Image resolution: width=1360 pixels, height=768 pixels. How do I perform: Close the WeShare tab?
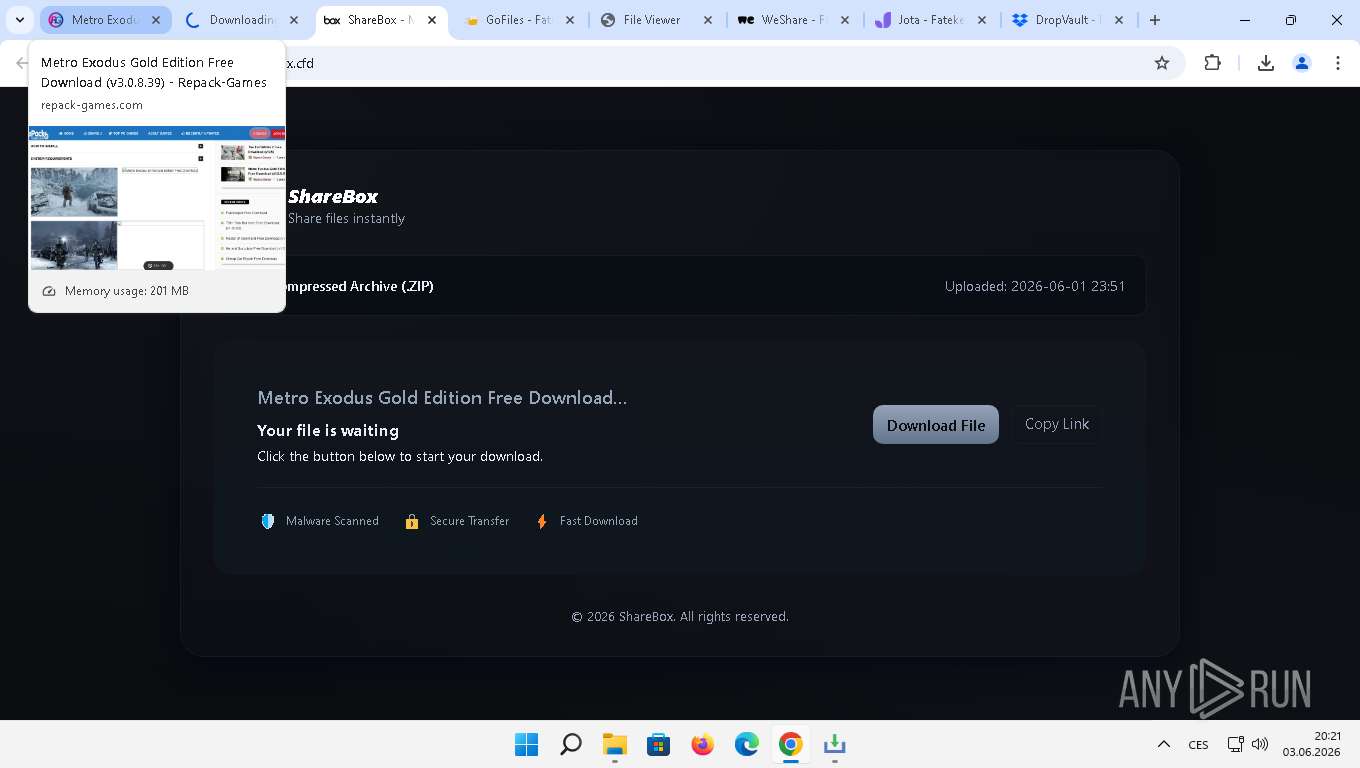pos(846,20)
